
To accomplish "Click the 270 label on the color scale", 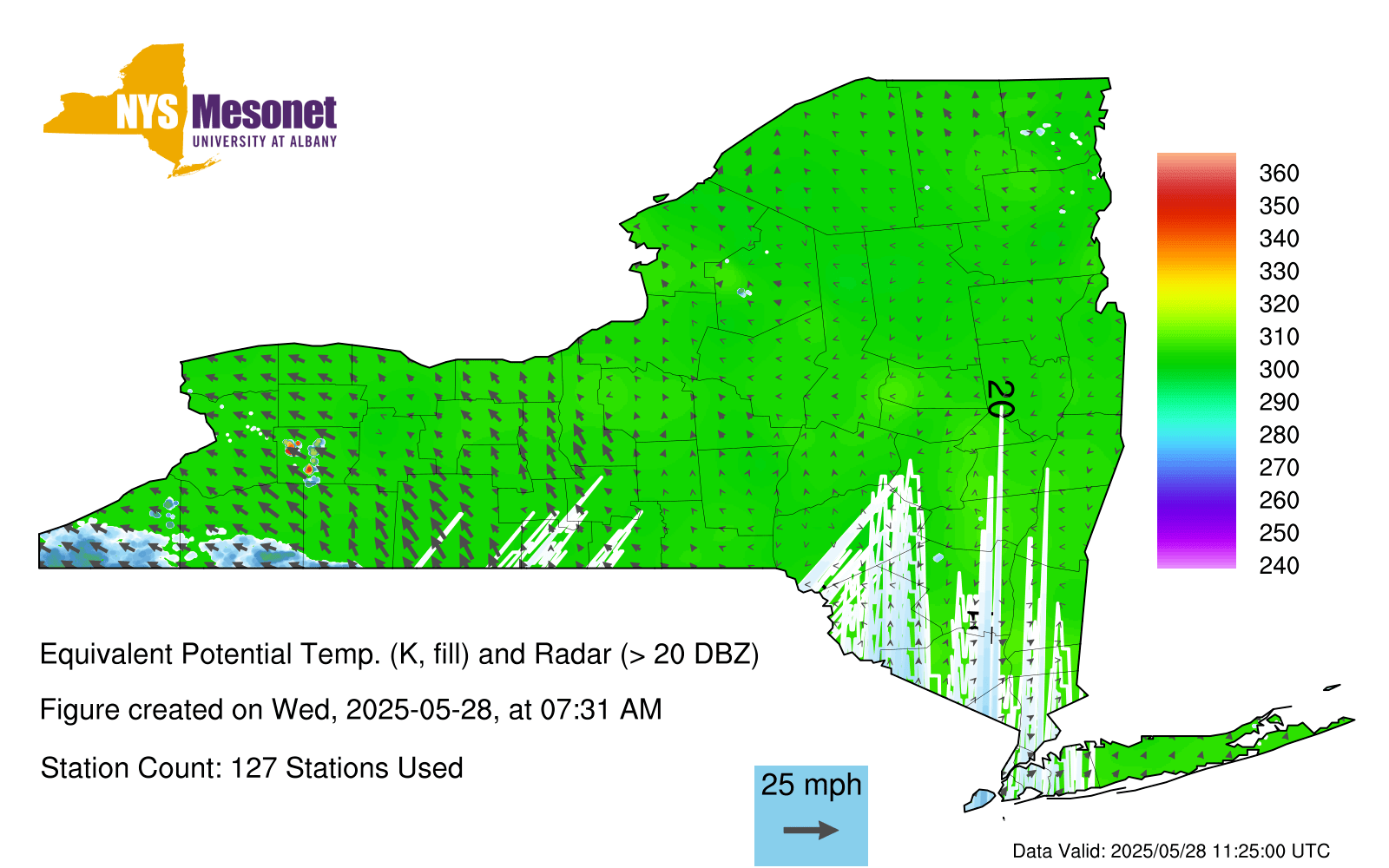I will tap(1279, 468).
